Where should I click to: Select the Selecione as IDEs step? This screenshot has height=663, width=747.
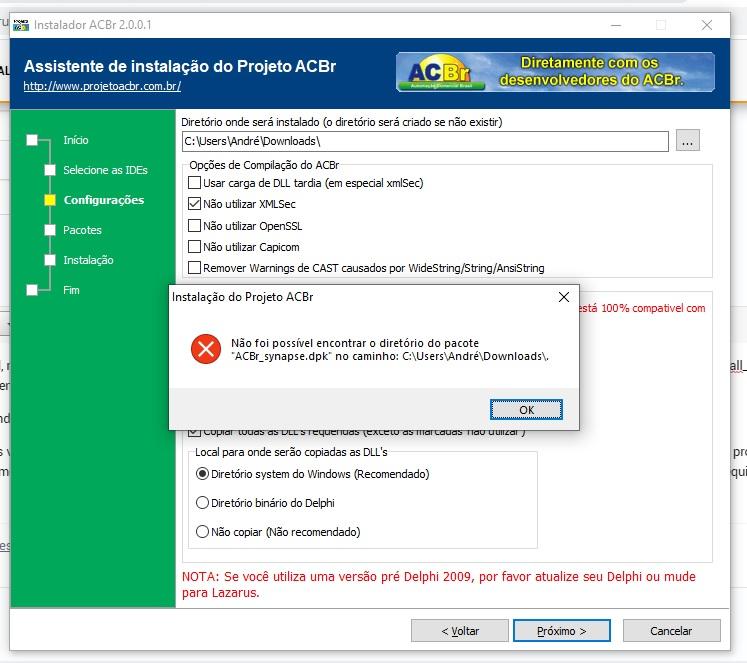pyautogui.click(x=105, y=170)
